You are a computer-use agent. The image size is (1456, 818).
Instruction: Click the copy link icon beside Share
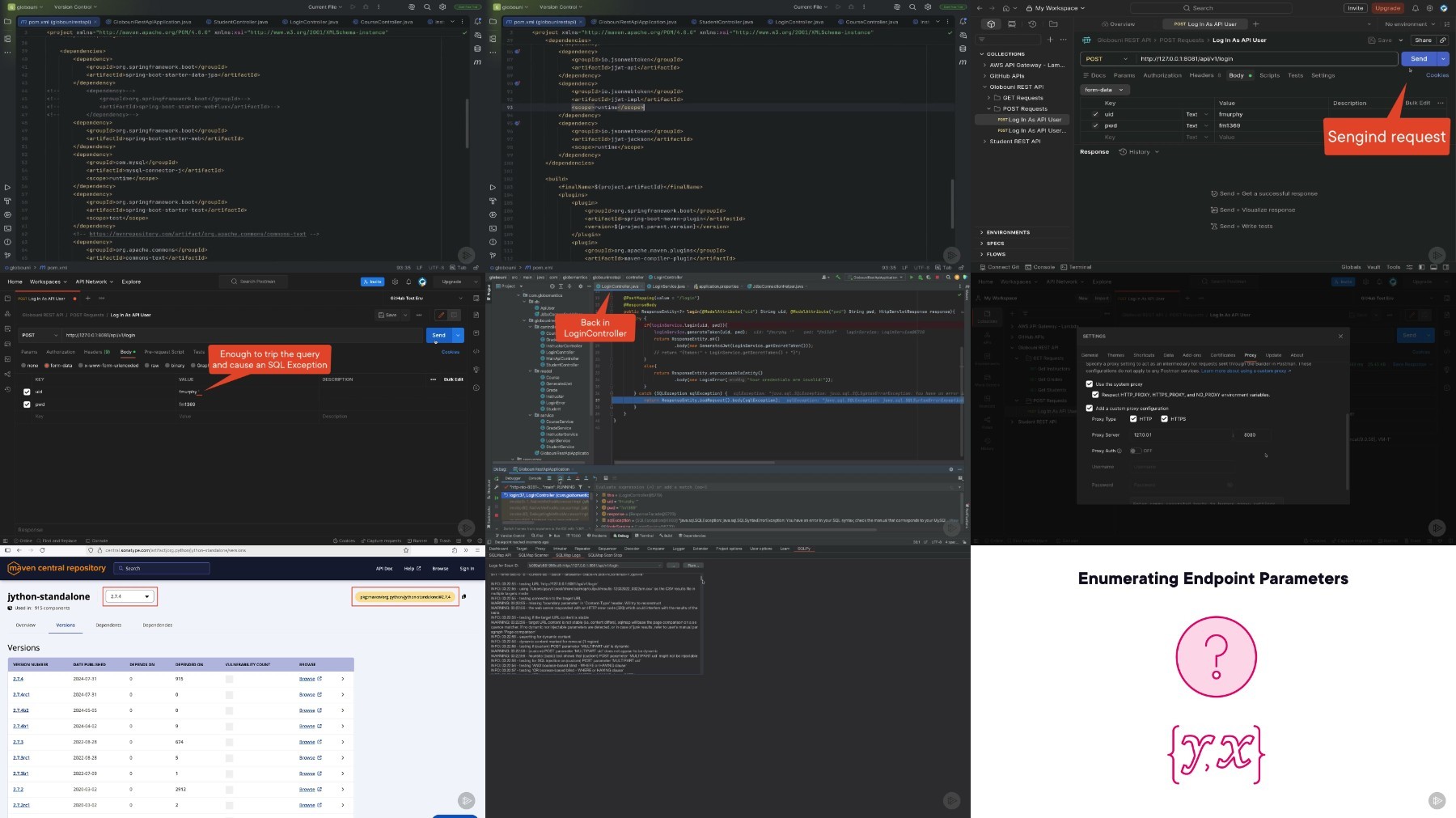pyautogui.click(x=1442, y=40)
